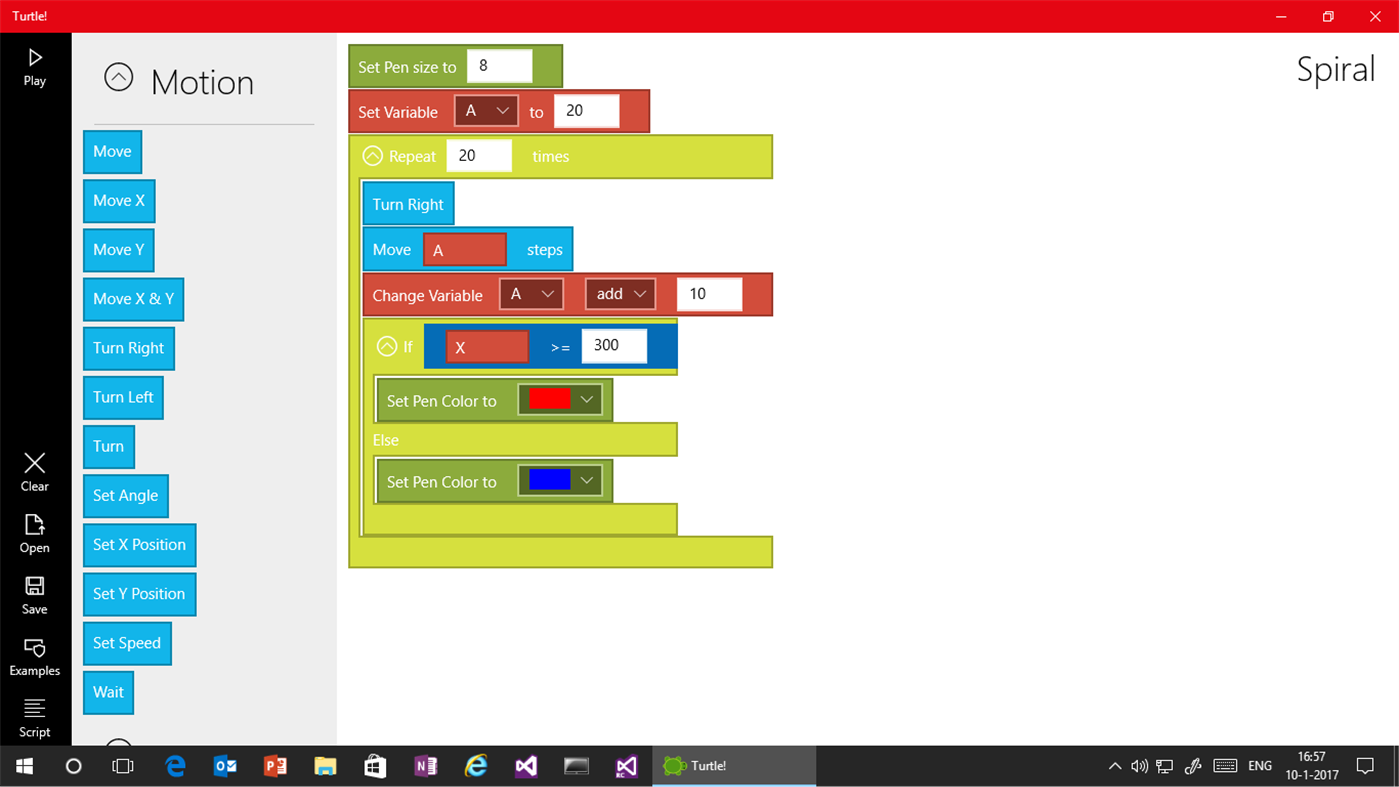Collapse the Motion block category
The image size is (1399, 787).
tap(118, 76)
